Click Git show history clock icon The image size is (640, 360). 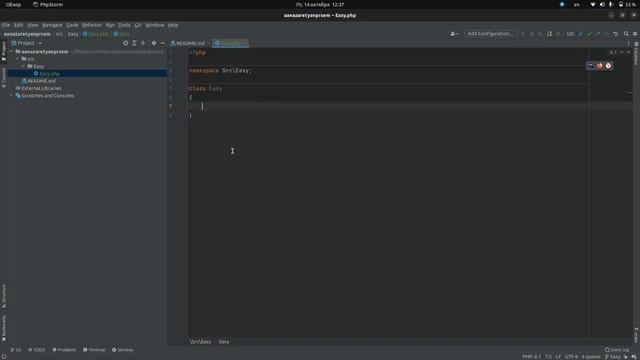pos(607,33)
